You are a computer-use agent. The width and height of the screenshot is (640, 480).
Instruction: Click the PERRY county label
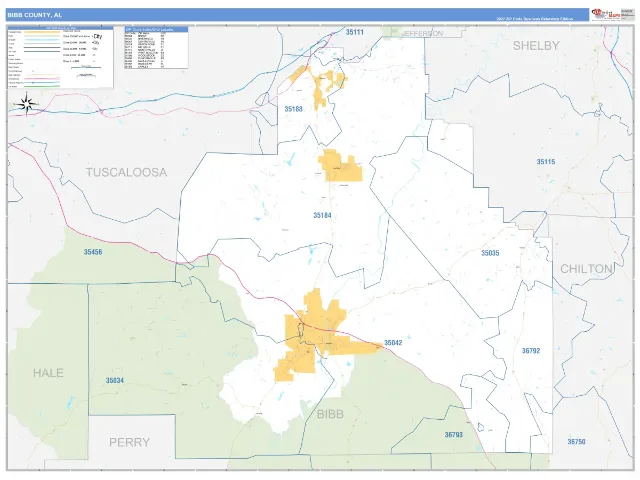tap(129, 442)
